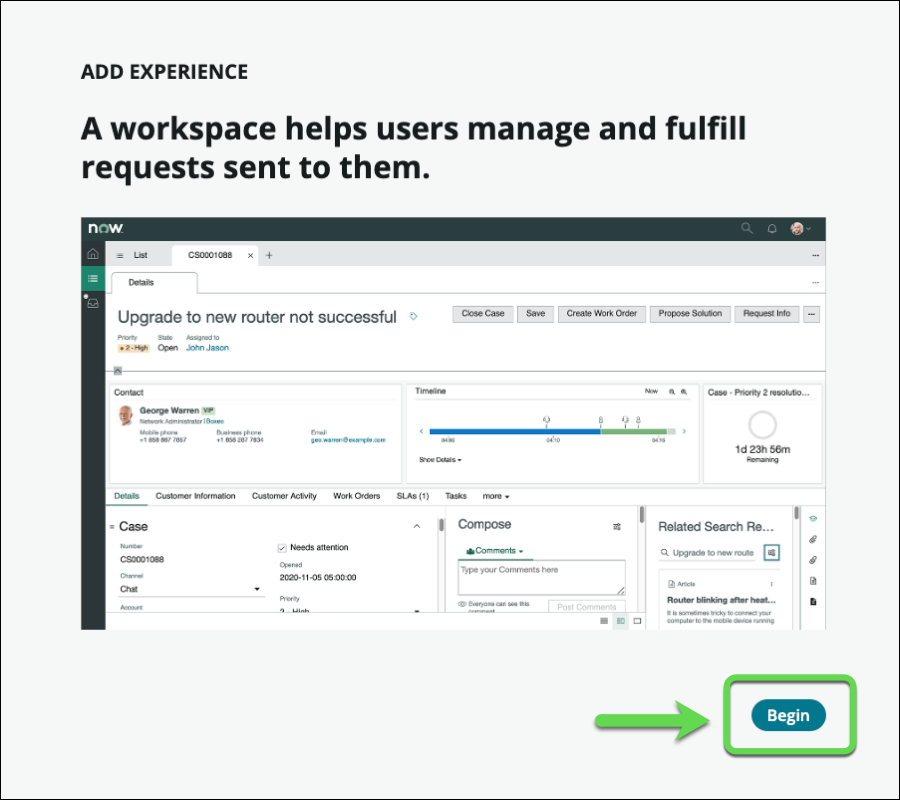900x800 pixels.
Task: Click the home icon in sidebar
Action: click(93, 255)
